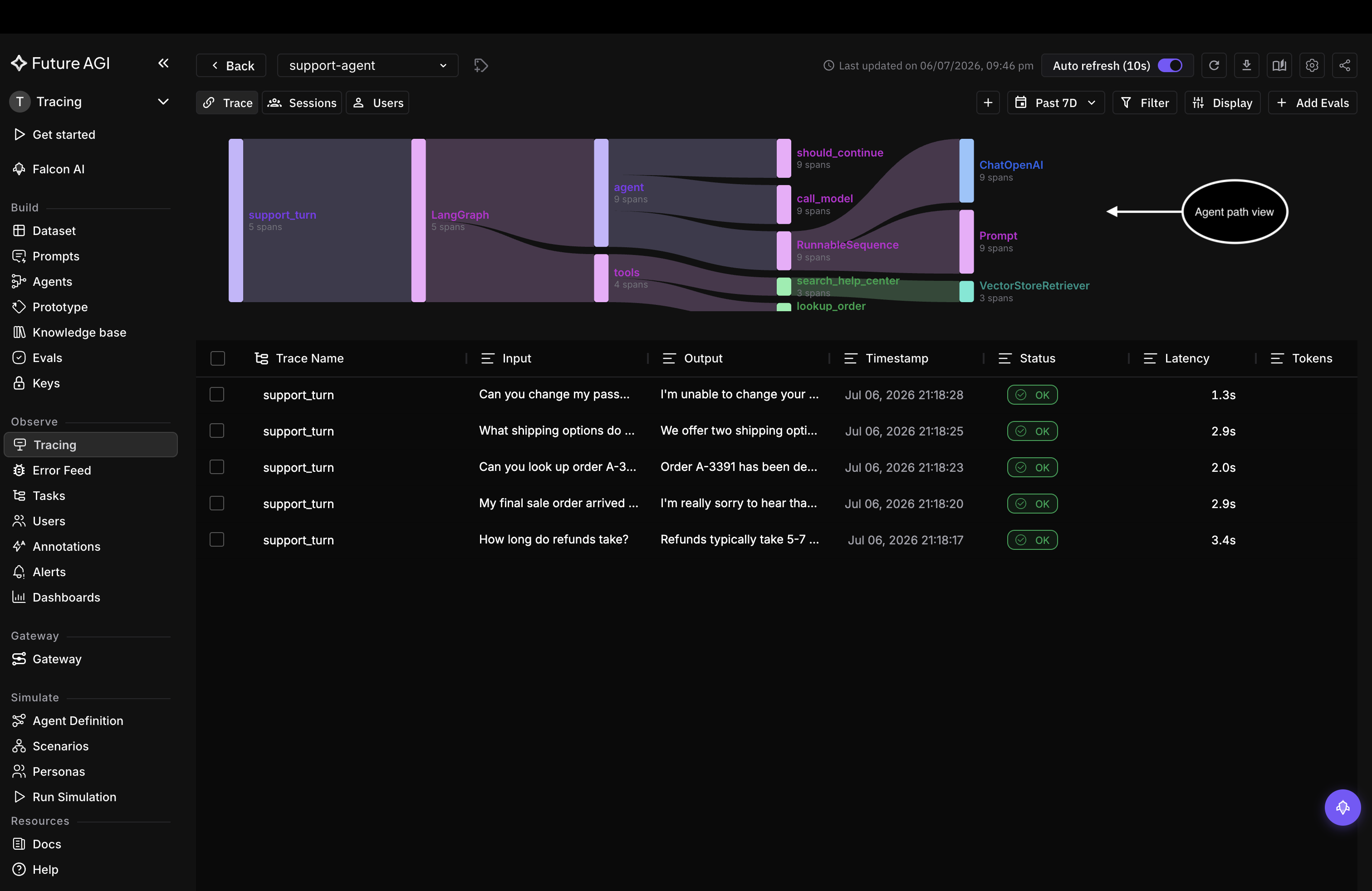Open the floating Falcon AI assistant button

1343,808
